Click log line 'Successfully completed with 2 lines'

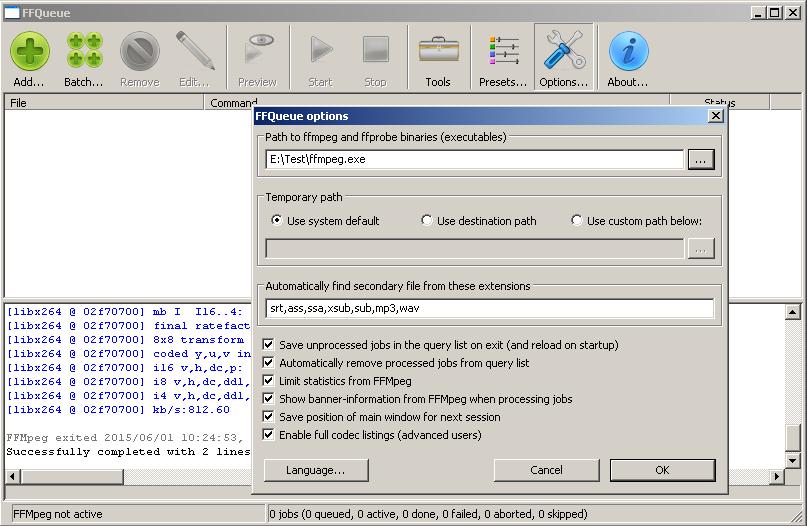click(128, 451)
